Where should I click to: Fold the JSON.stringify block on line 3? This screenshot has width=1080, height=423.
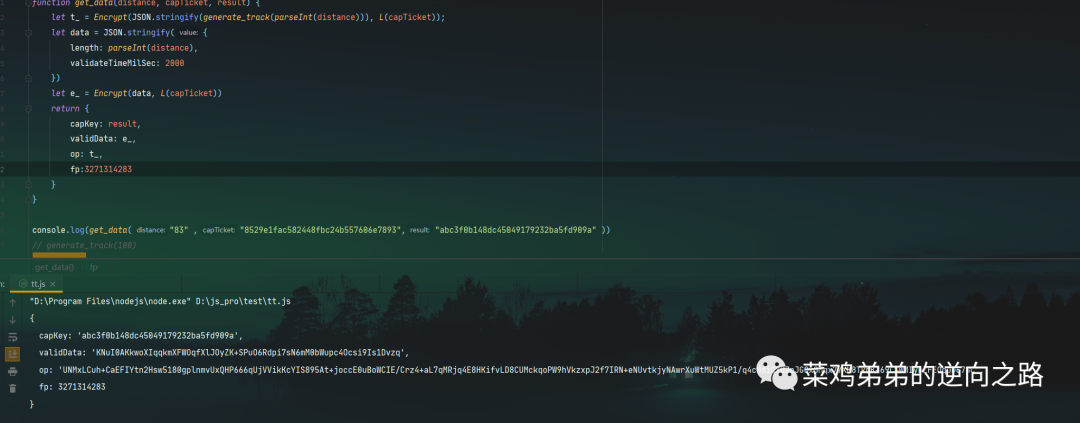(27, 33)
